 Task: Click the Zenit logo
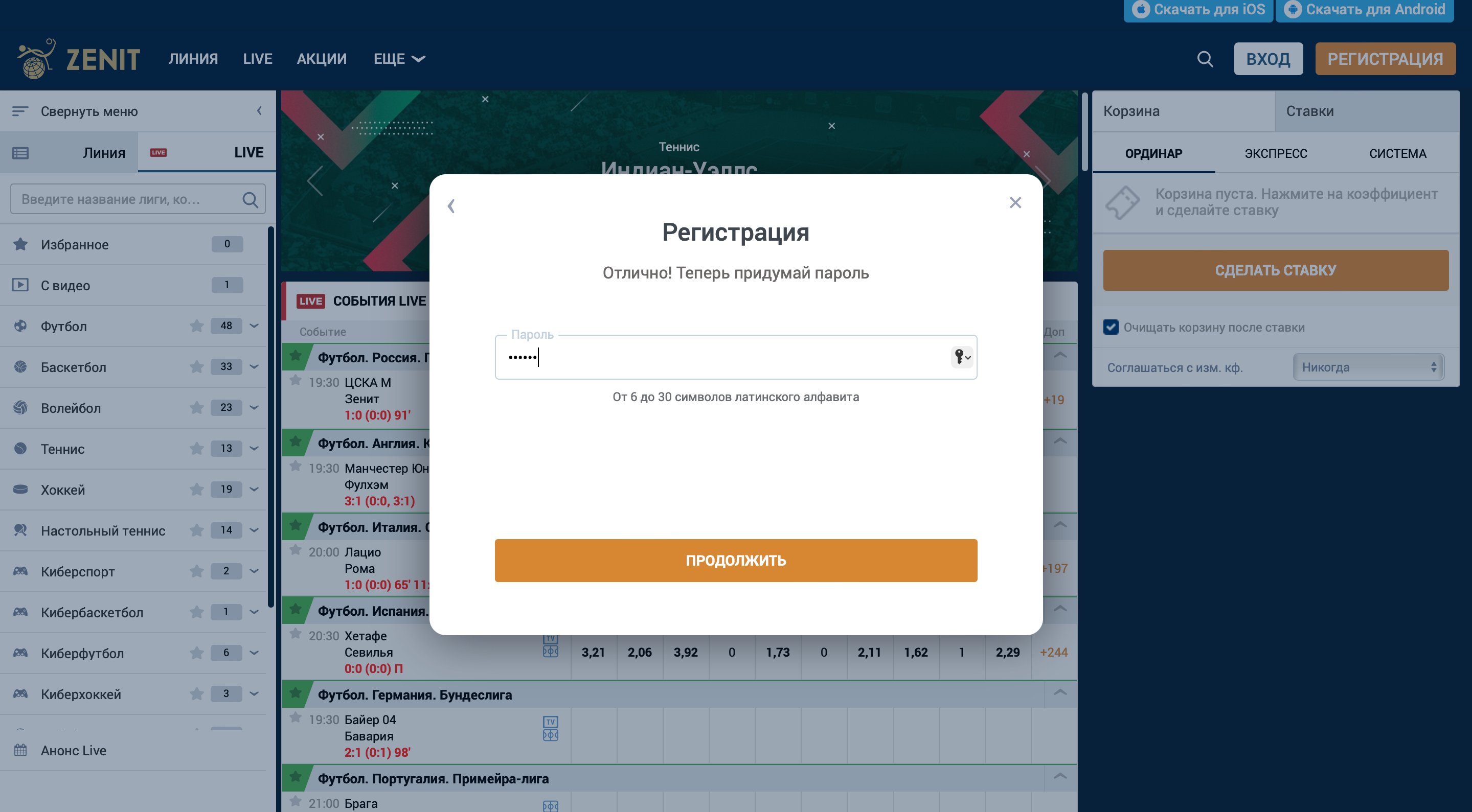point(79,59)
